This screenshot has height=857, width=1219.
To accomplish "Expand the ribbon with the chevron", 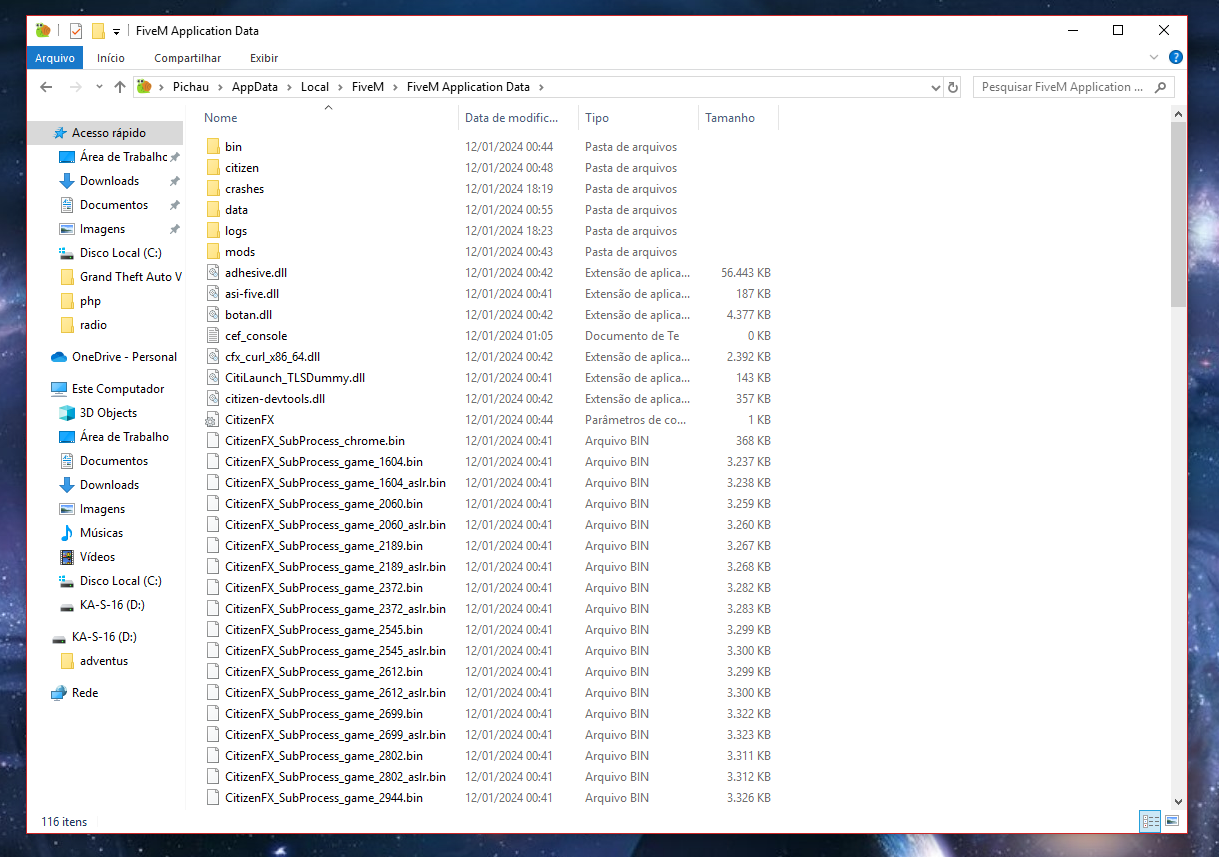I will 1155,58.
